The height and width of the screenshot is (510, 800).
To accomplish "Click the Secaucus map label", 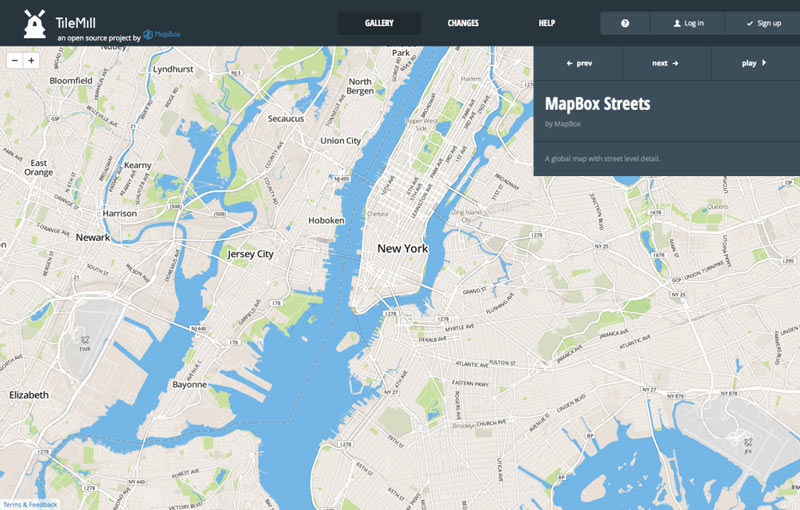I will click(x=286, y=118).
